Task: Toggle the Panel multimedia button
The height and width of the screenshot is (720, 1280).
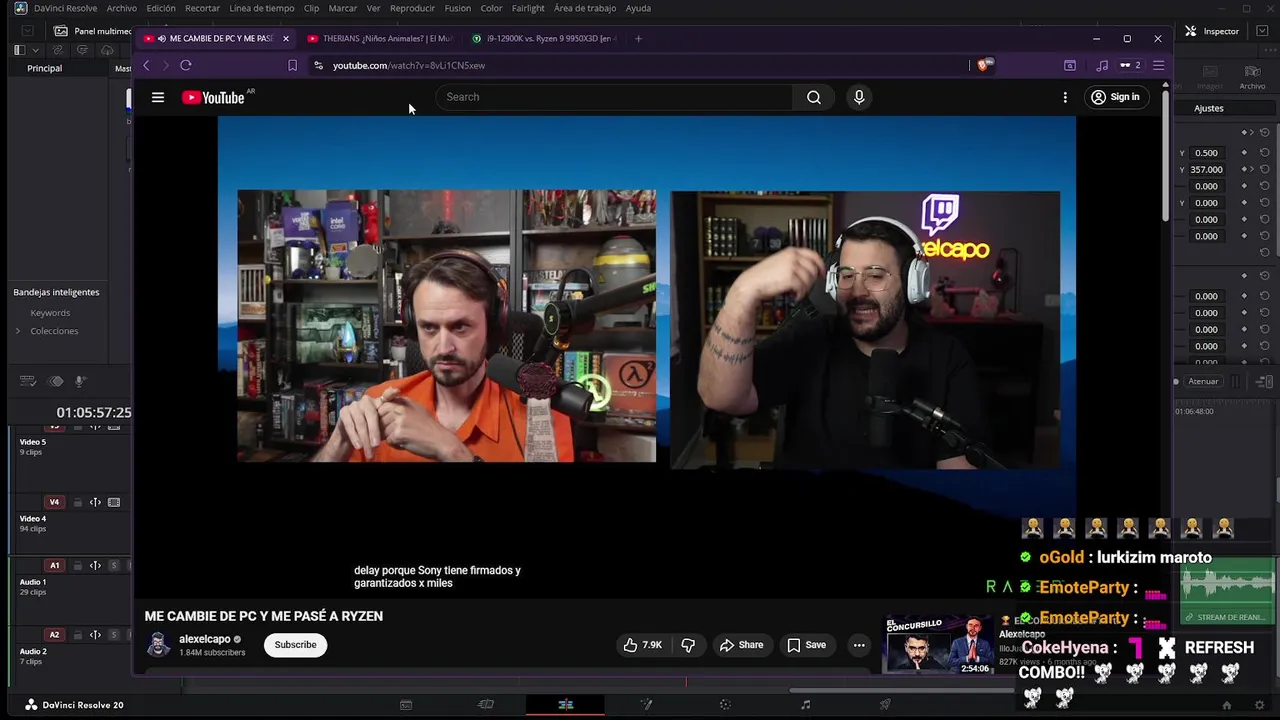Action: click(93, 31)
